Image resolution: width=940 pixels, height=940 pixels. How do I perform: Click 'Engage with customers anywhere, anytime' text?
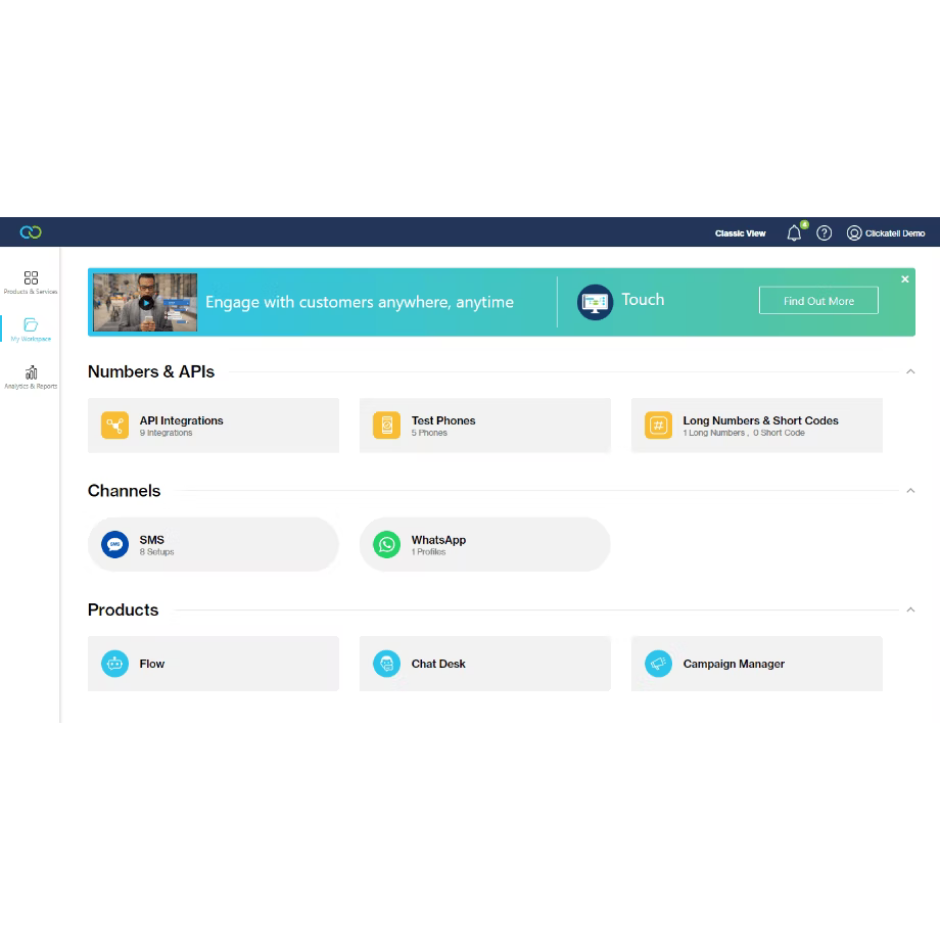[359, 302]
